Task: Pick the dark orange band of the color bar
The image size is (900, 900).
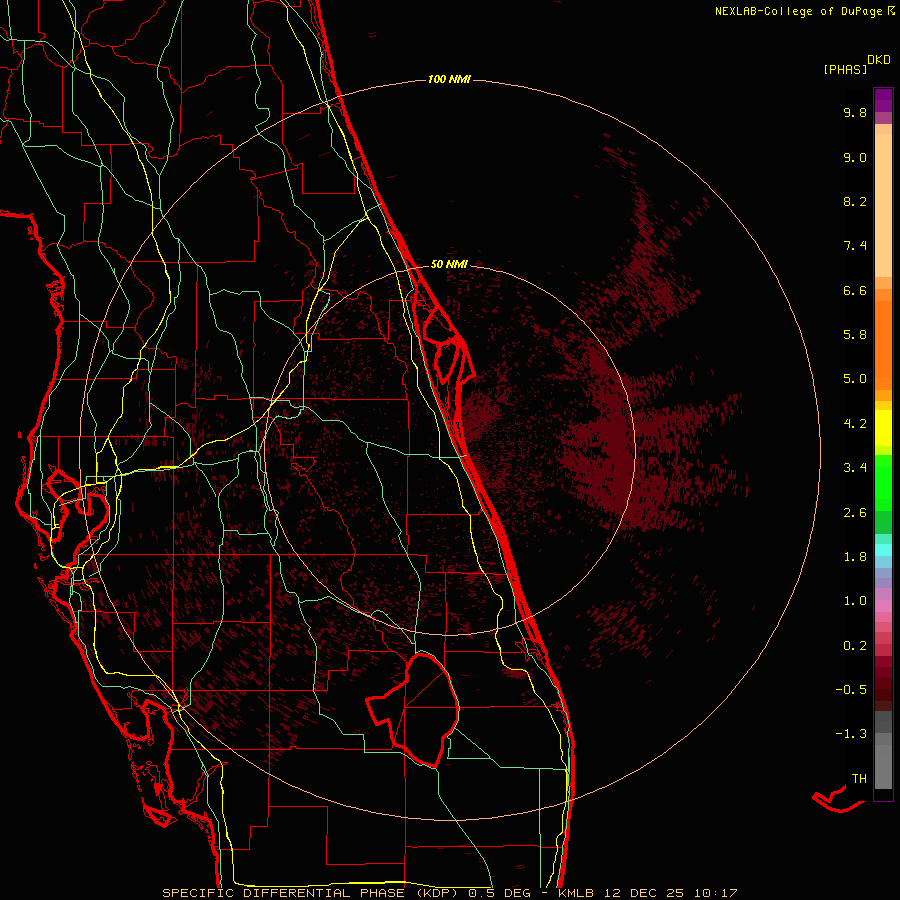Action: (883, 346)
